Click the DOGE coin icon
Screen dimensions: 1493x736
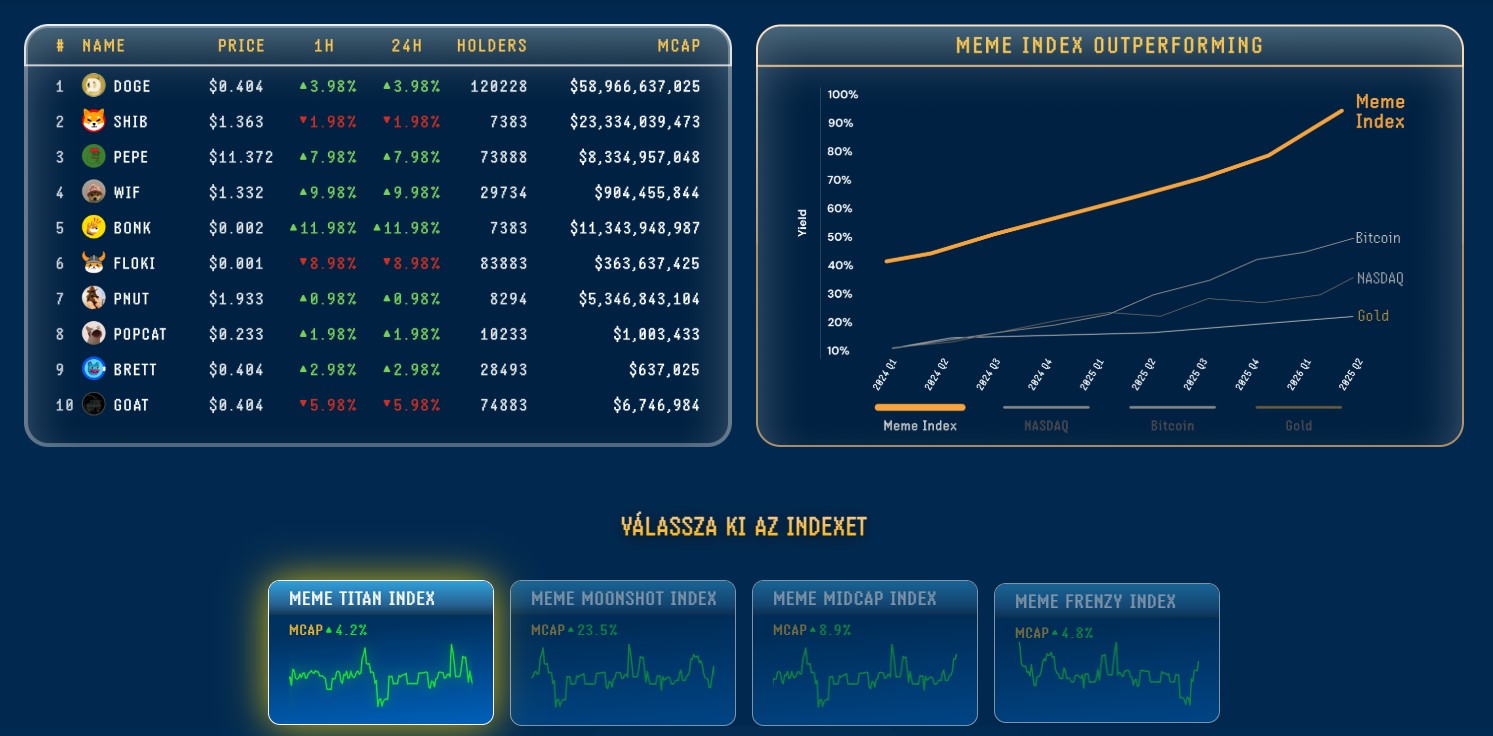coord(93,86)
